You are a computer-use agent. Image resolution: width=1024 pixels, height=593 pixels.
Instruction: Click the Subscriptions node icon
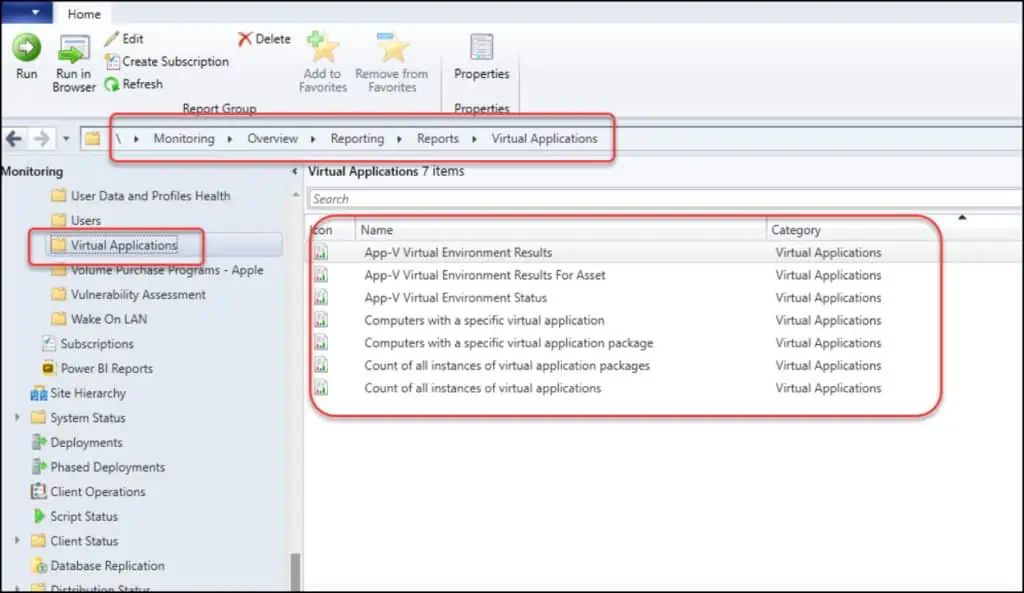pyautogui.click(x=48, y=344)
